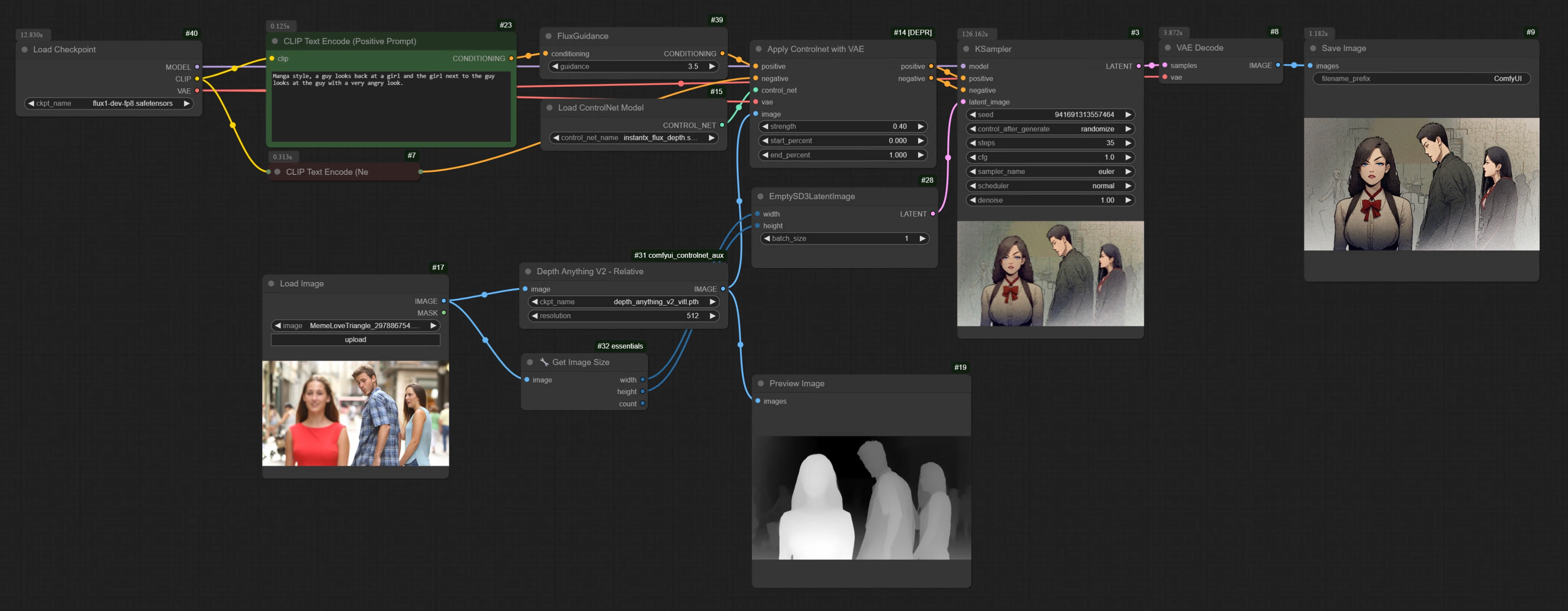This screenshot has height=611, width=1568.
Task: Click the Preview Image node collapse dot
Action: pos(760,384)
